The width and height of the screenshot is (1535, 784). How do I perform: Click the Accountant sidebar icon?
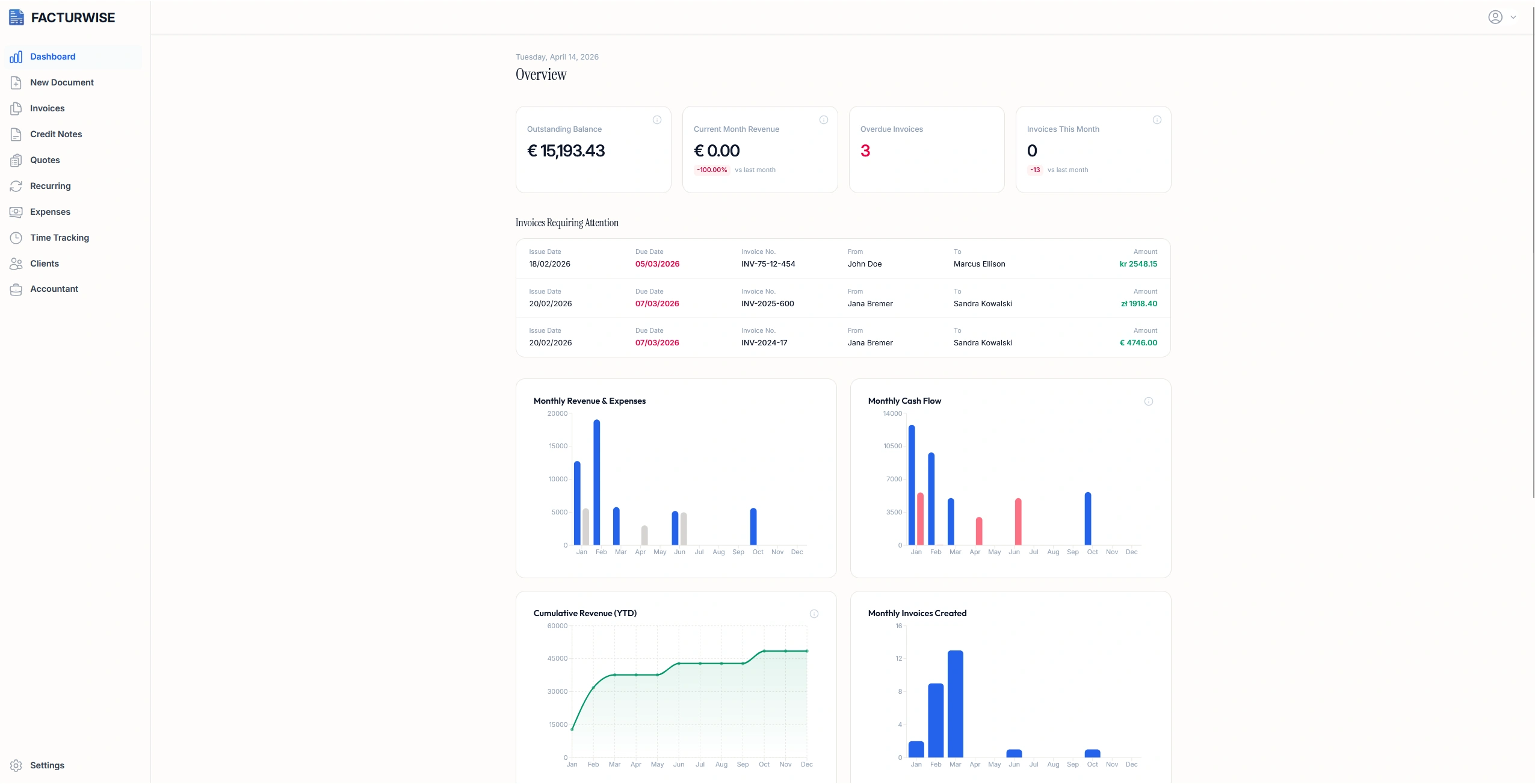pyautogui.click(x=16, y=289)
